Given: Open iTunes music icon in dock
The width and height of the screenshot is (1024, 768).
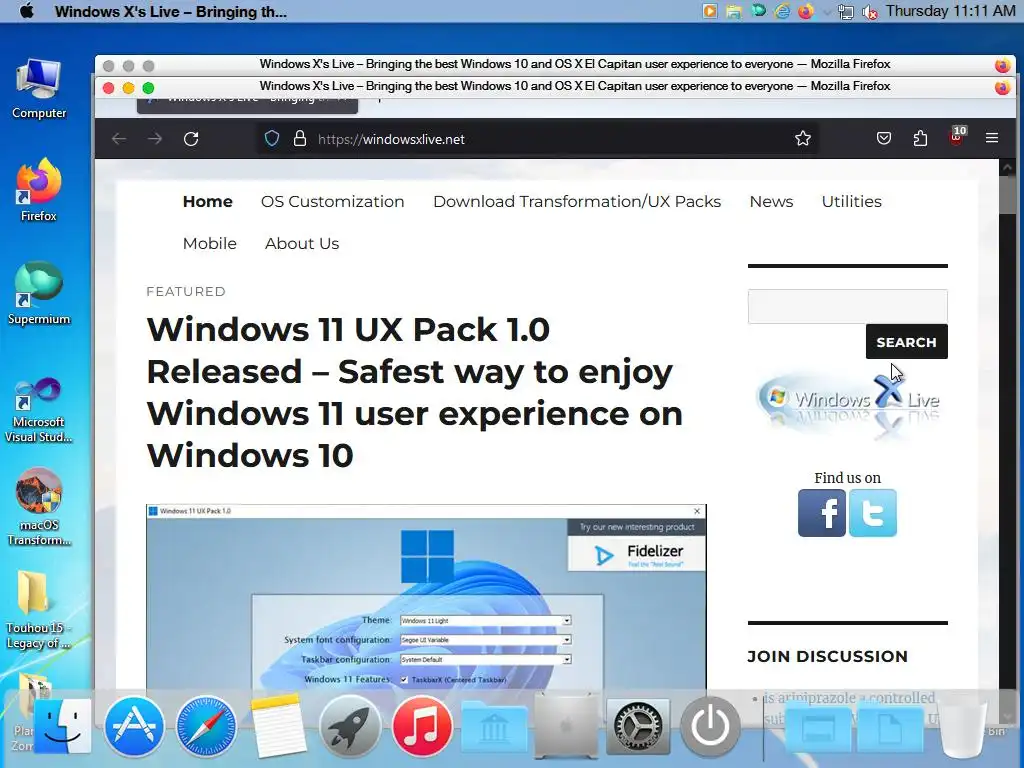Looking at the screenshot, I should click(x=422, y=726).
